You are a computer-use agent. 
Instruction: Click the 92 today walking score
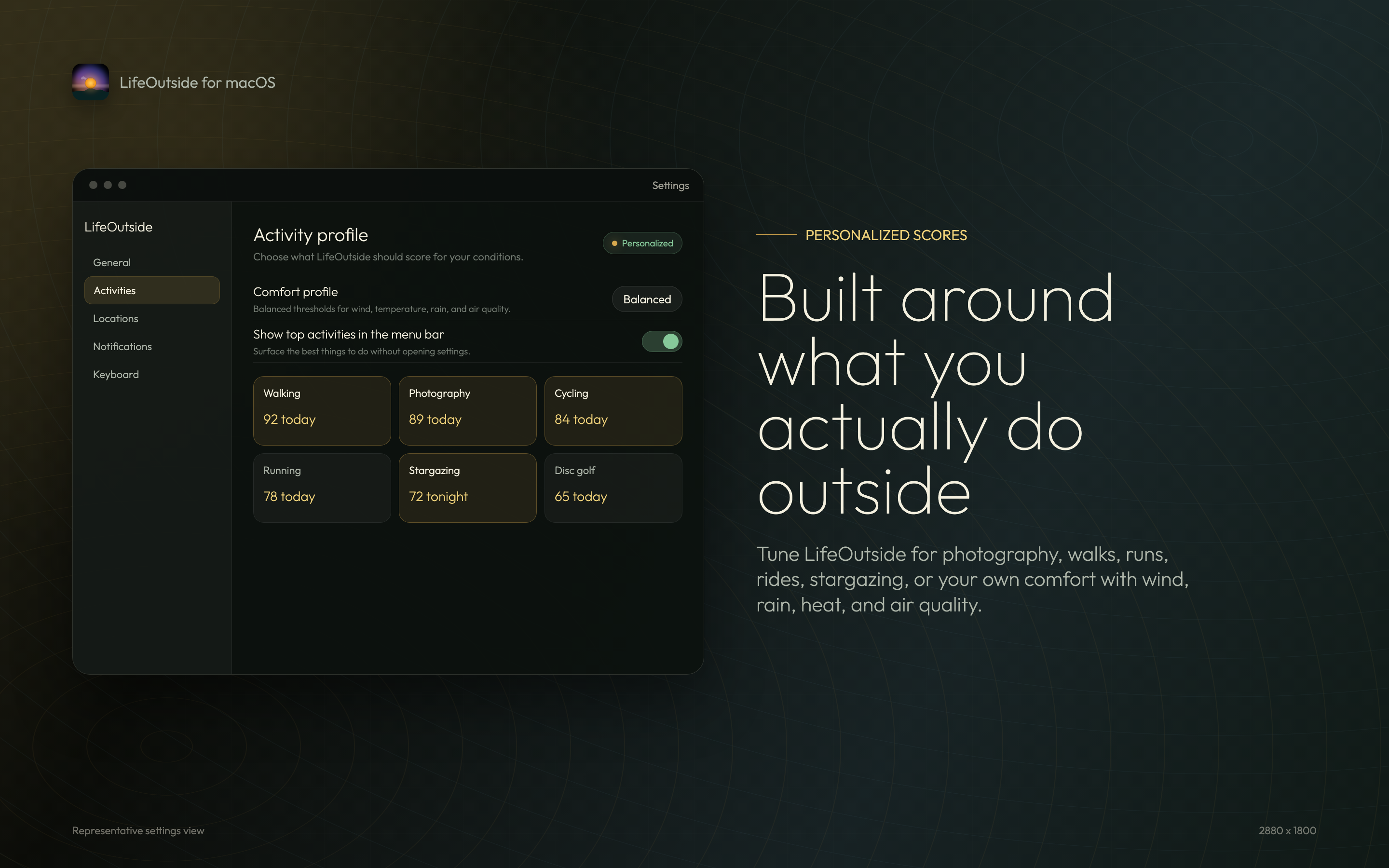pyautogui.click(x=289, y=420)
